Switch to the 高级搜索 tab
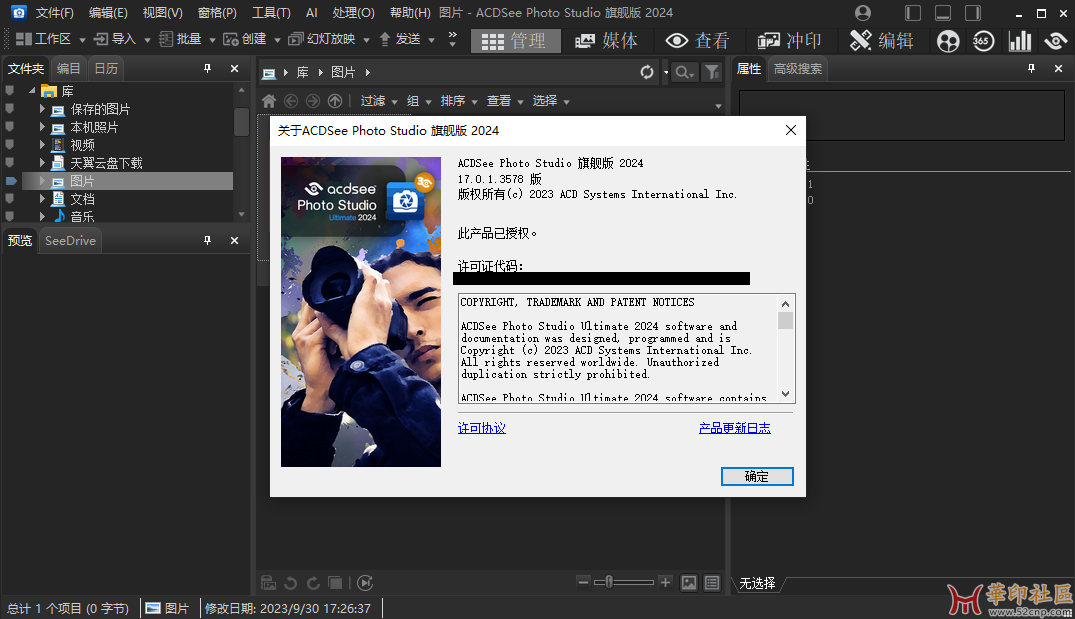 click(x=797, y=69)
